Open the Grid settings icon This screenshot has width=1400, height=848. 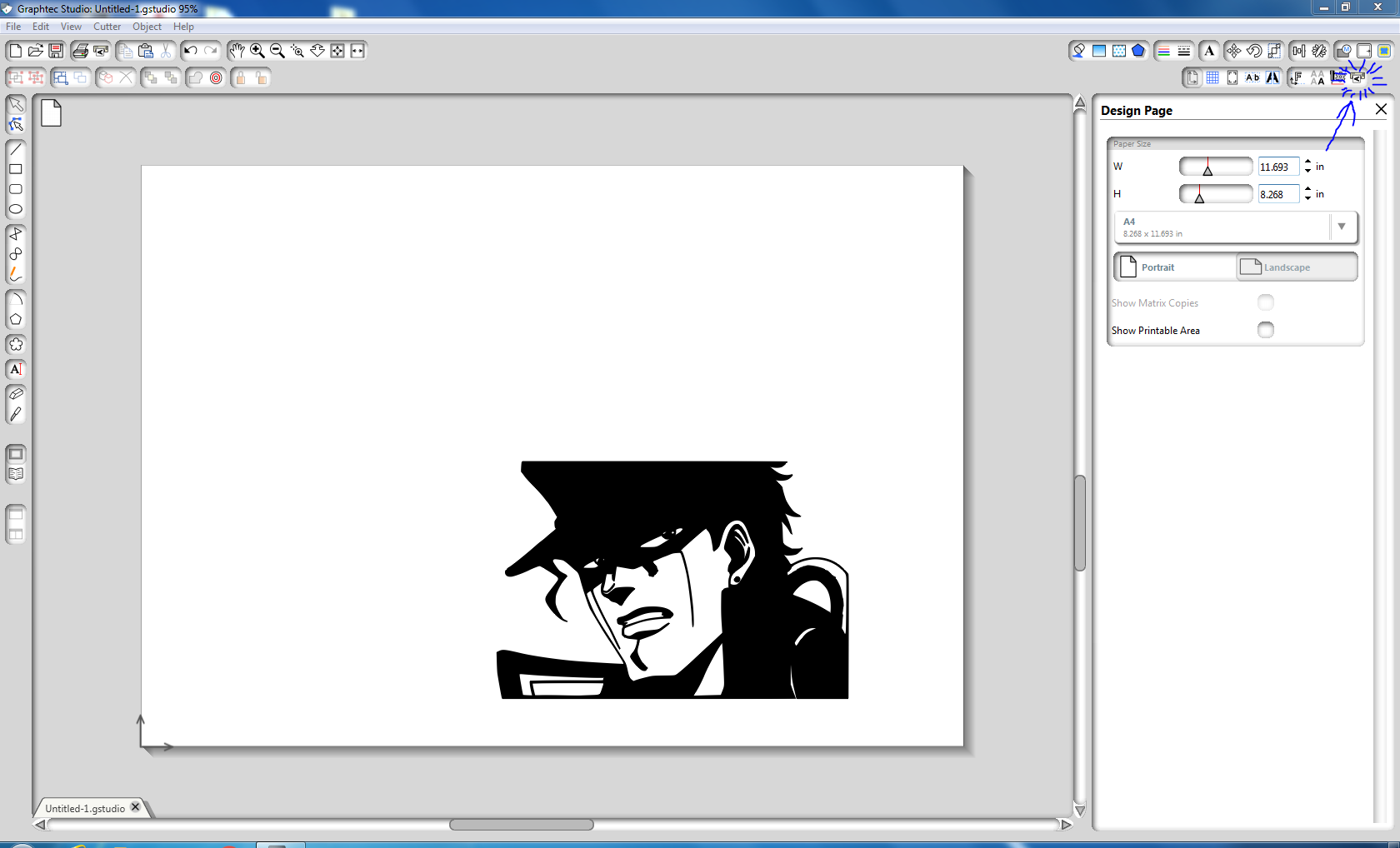point(1212,77)
